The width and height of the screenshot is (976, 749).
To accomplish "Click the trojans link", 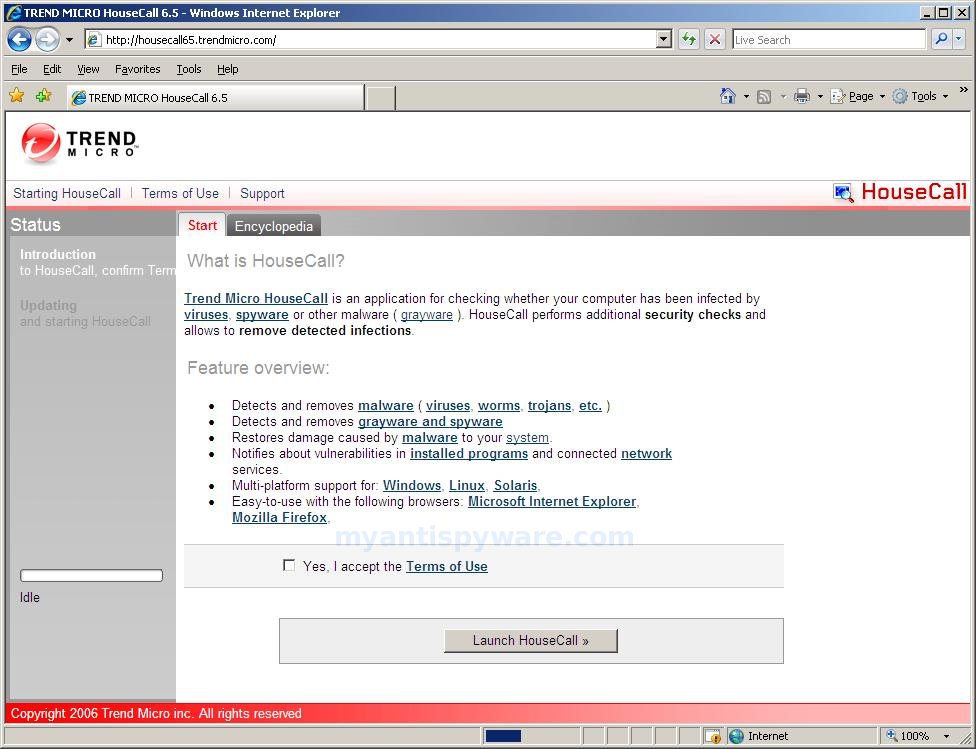I will [x=549, y=405].
